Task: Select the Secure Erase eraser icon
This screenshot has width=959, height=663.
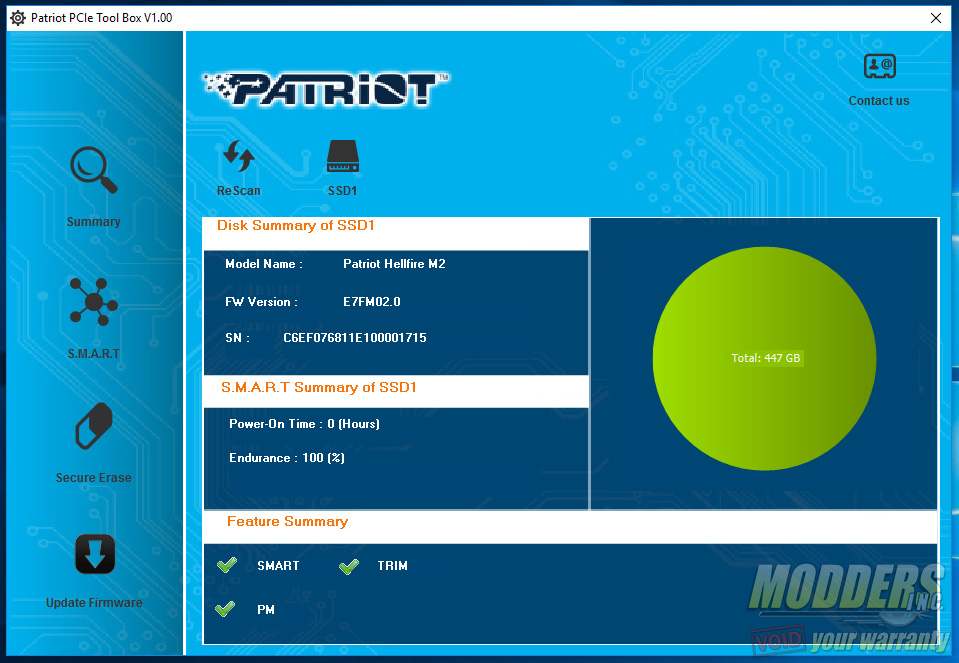Action: tap(94, 426)
